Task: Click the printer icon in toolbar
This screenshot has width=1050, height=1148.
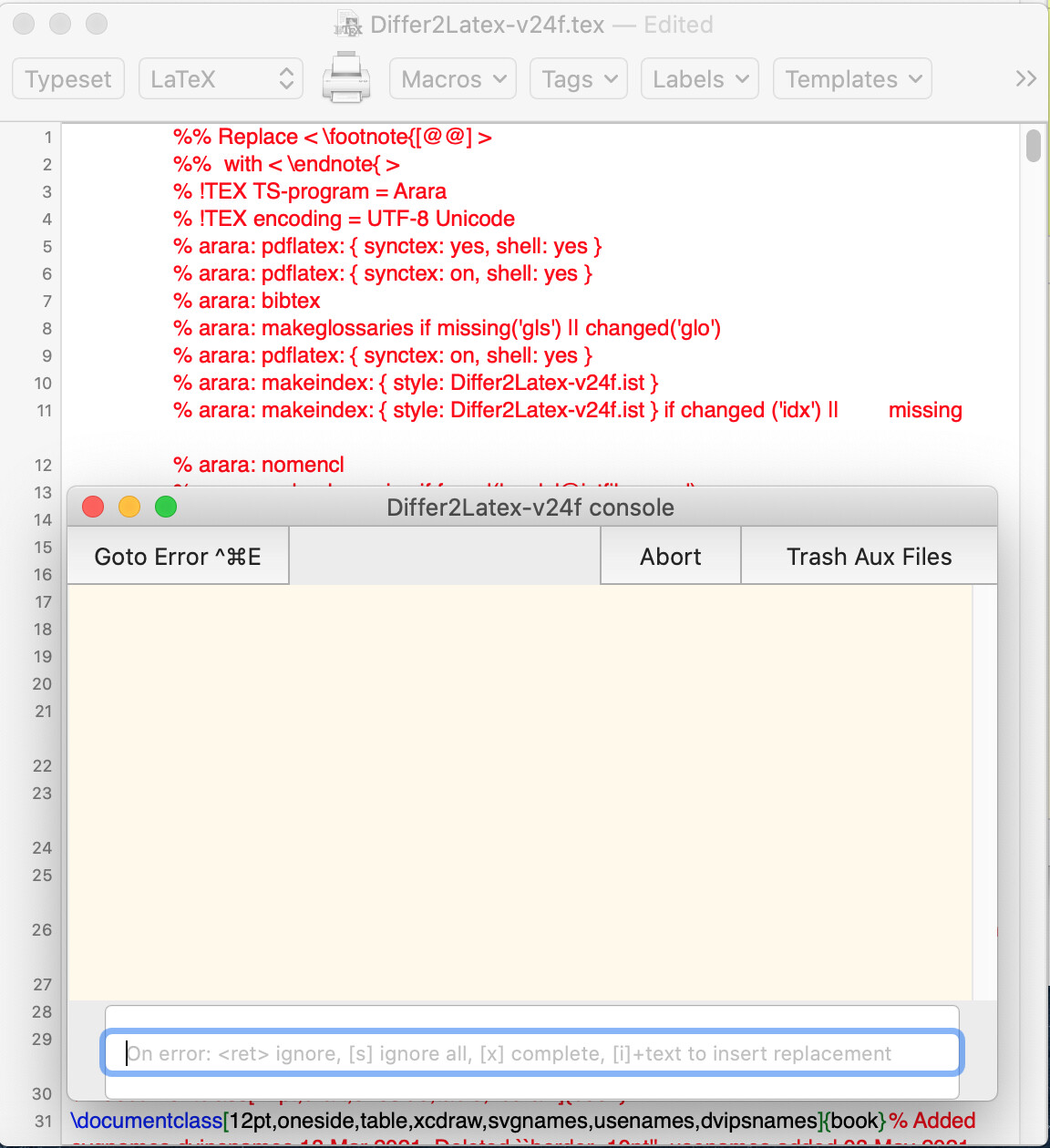Action: coord(345,78)
